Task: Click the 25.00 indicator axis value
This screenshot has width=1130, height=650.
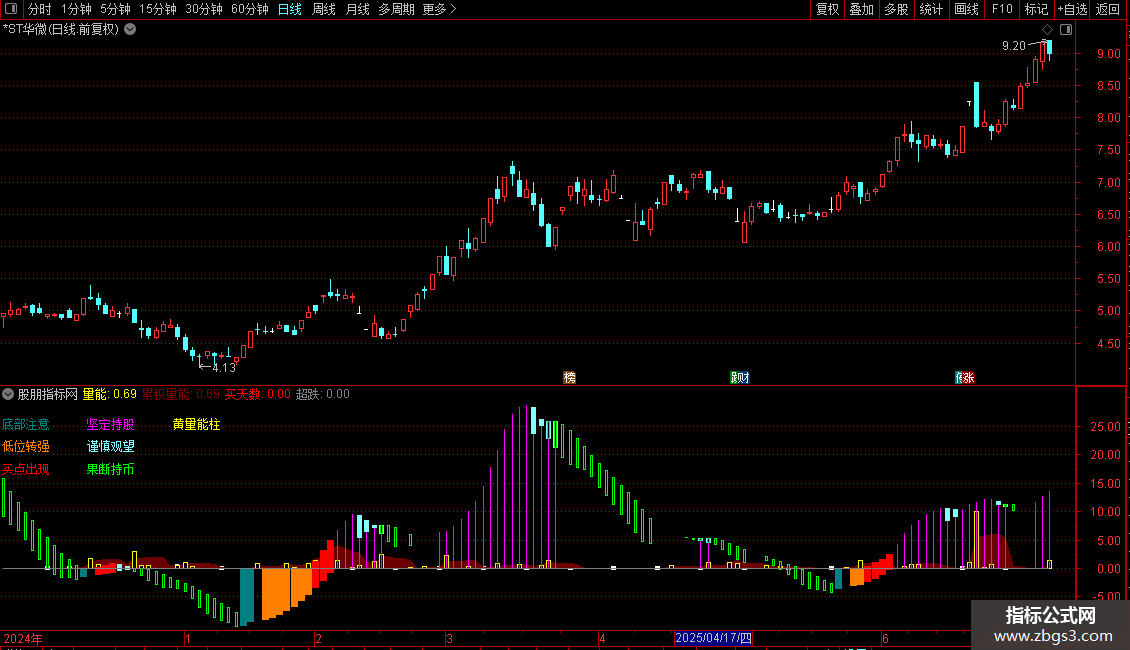Action: tap(1105, 427)
